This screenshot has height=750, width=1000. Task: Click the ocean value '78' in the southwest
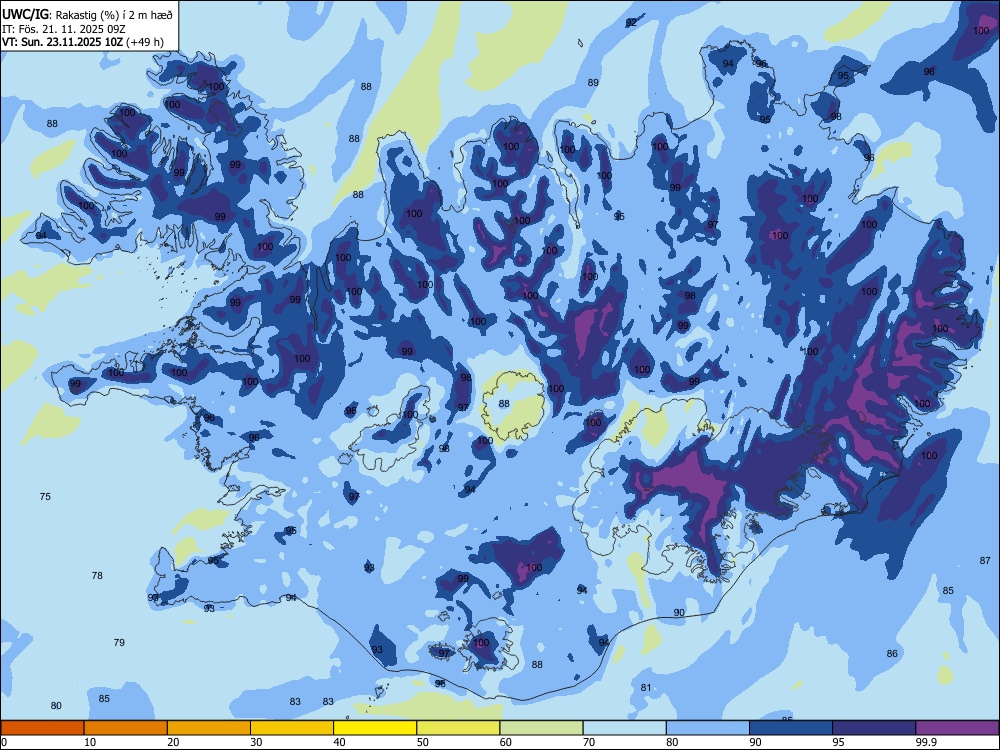coord(97,575)
